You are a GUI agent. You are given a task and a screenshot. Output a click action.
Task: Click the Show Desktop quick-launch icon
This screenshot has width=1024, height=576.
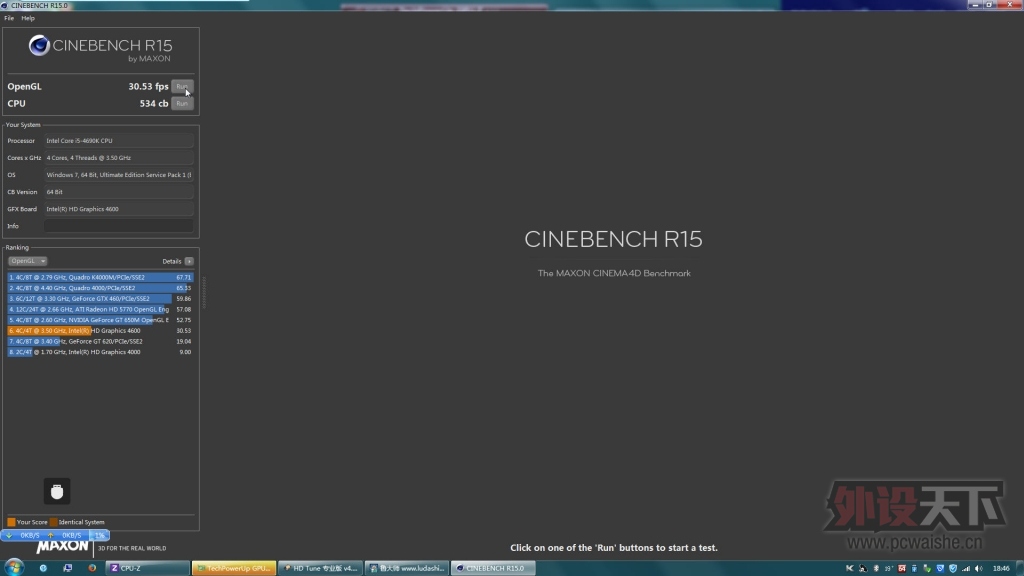[x=67, y=568]
